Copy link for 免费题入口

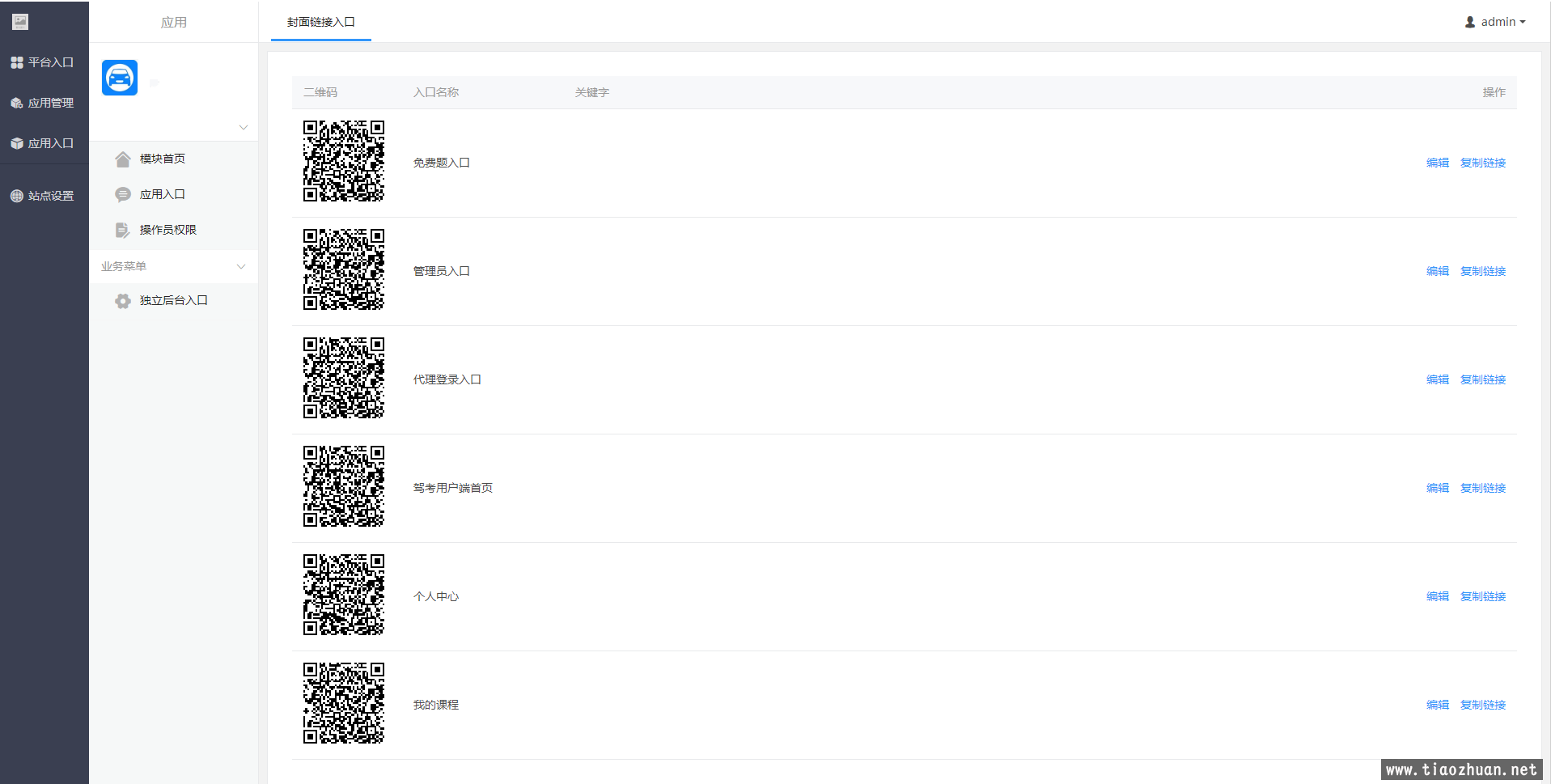1483,163
